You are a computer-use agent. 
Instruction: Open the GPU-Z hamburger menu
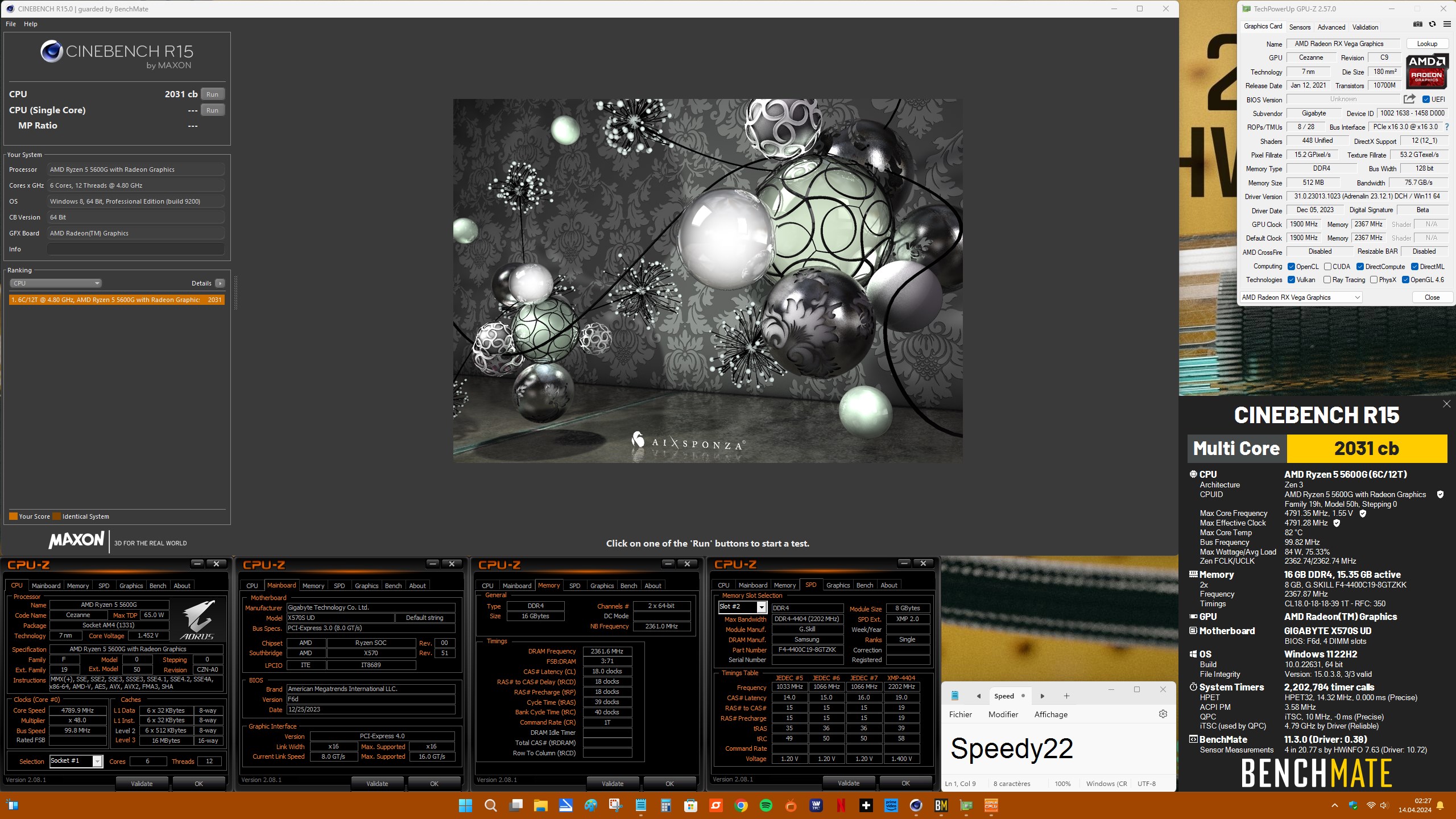click(1447, 24)
